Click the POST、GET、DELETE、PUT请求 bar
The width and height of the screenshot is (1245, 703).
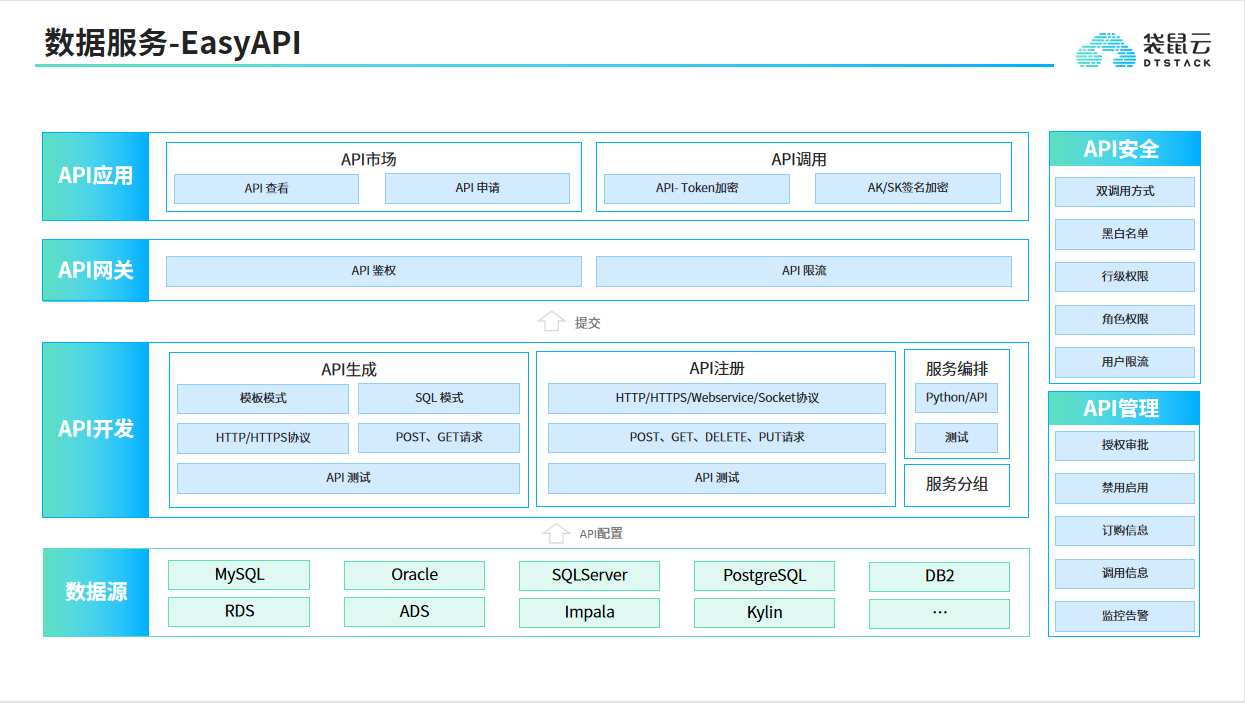point(717,438)
